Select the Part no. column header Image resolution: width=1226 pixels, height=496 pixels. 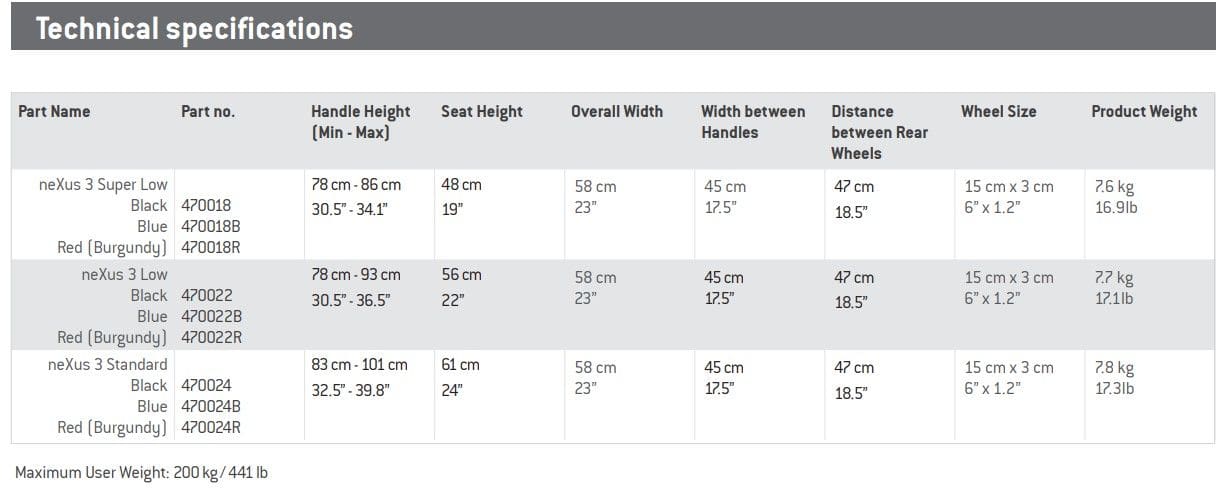click(x=208, y=112)
